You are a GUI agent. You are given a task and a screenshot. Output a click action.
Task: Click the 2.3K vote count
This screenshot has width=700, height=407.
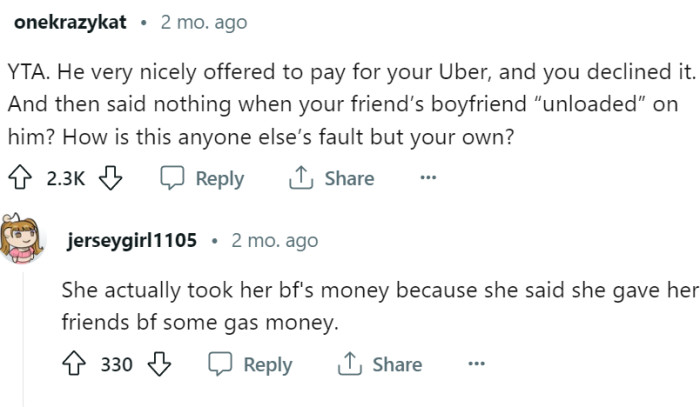[x=68, y=178]
